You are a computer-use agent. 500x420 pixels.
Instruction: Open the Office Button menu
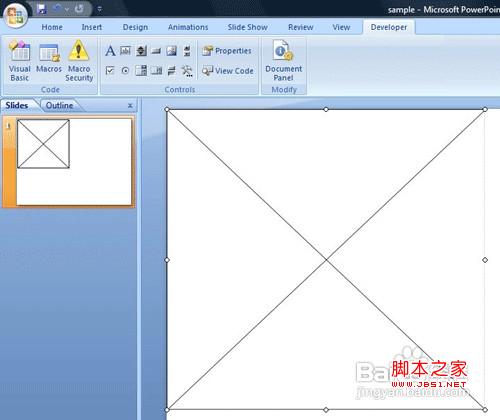(x=15, y=15)
